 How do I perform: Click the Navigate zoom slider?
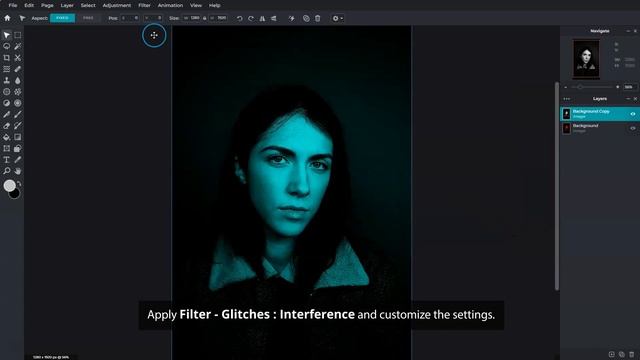[x=592, y=87]
